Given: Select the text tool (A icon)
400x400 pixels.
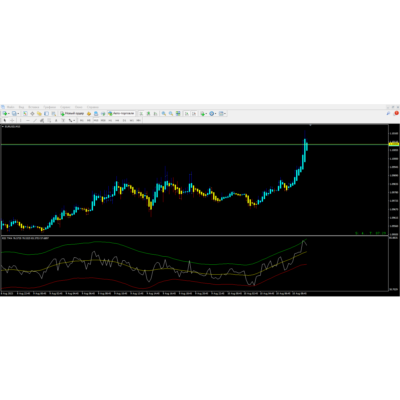Looking at the screenshot, I should pos(56,120).
